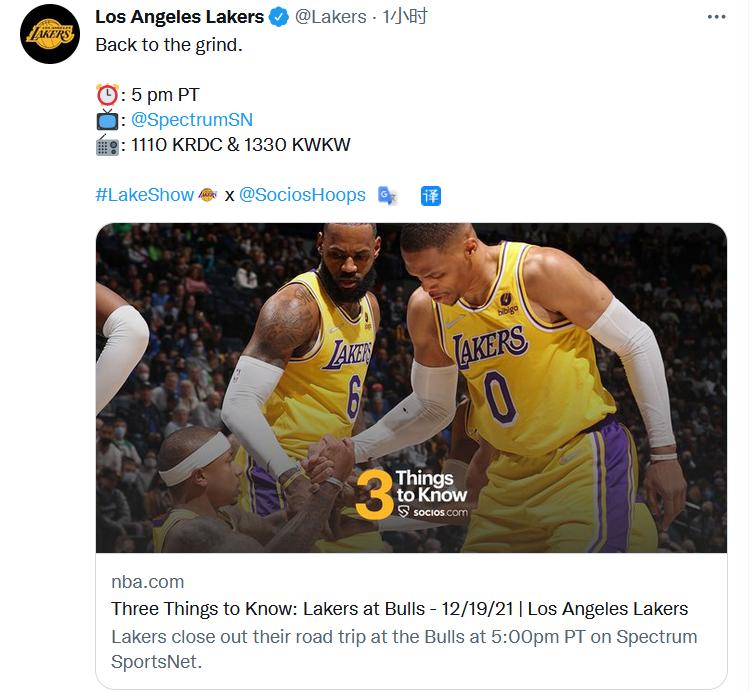This screenshot has height=692, width=749.
Task: Open the three-dot more options menu
Action: coord(717,17)
